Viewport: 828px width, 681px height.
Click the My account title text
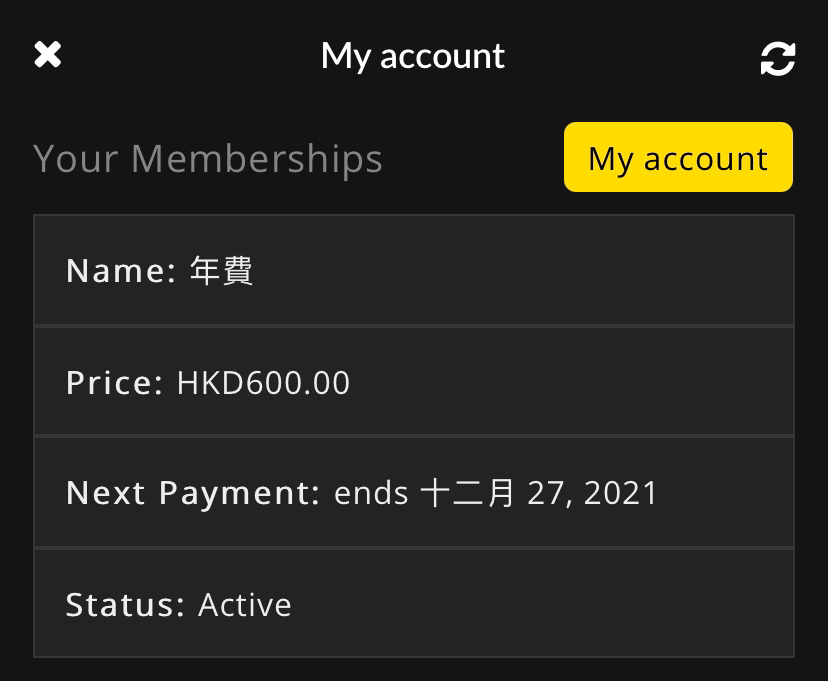[x=413, y=56]
